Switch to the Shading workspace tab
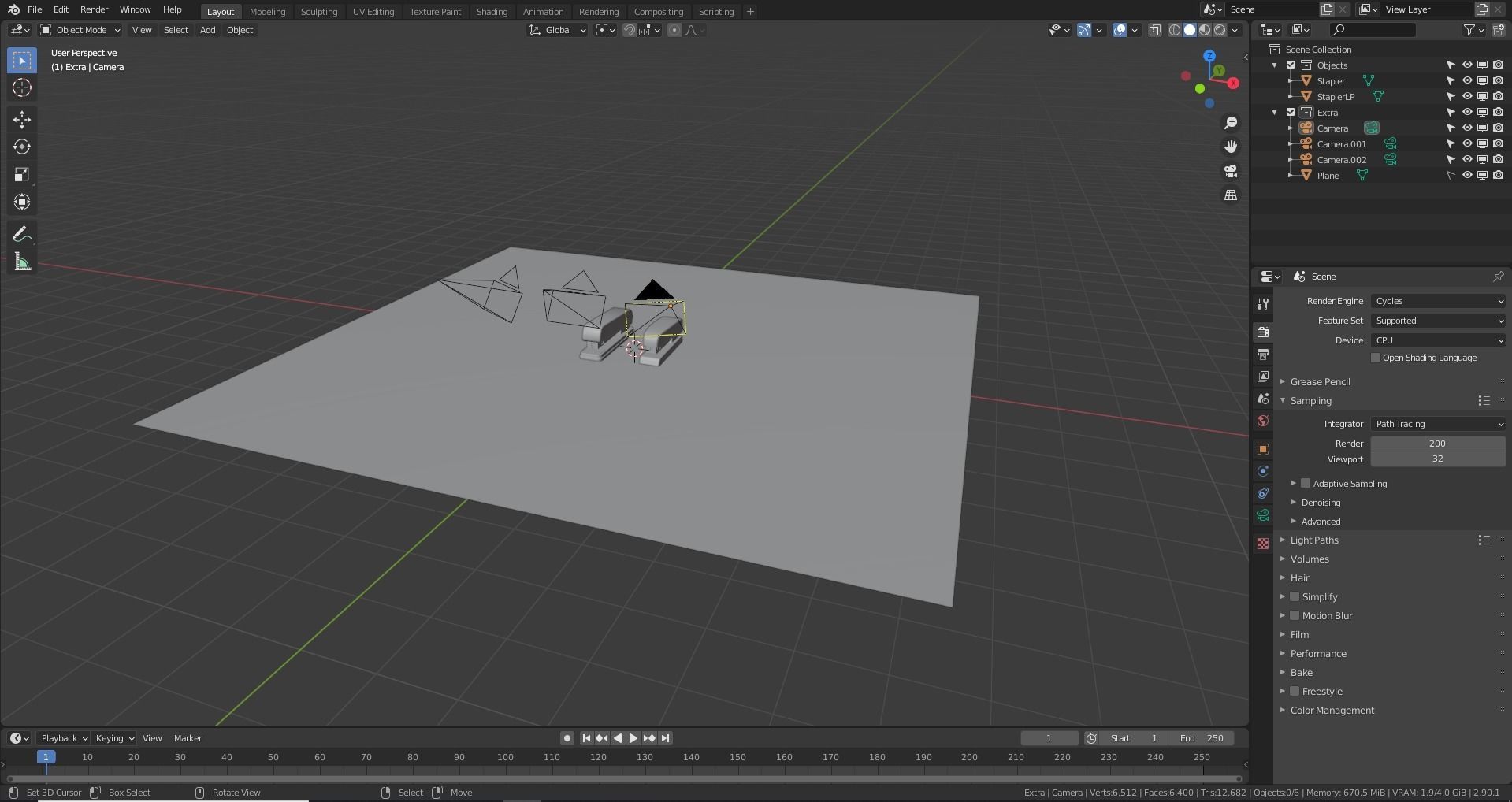 tap(492, 12)
